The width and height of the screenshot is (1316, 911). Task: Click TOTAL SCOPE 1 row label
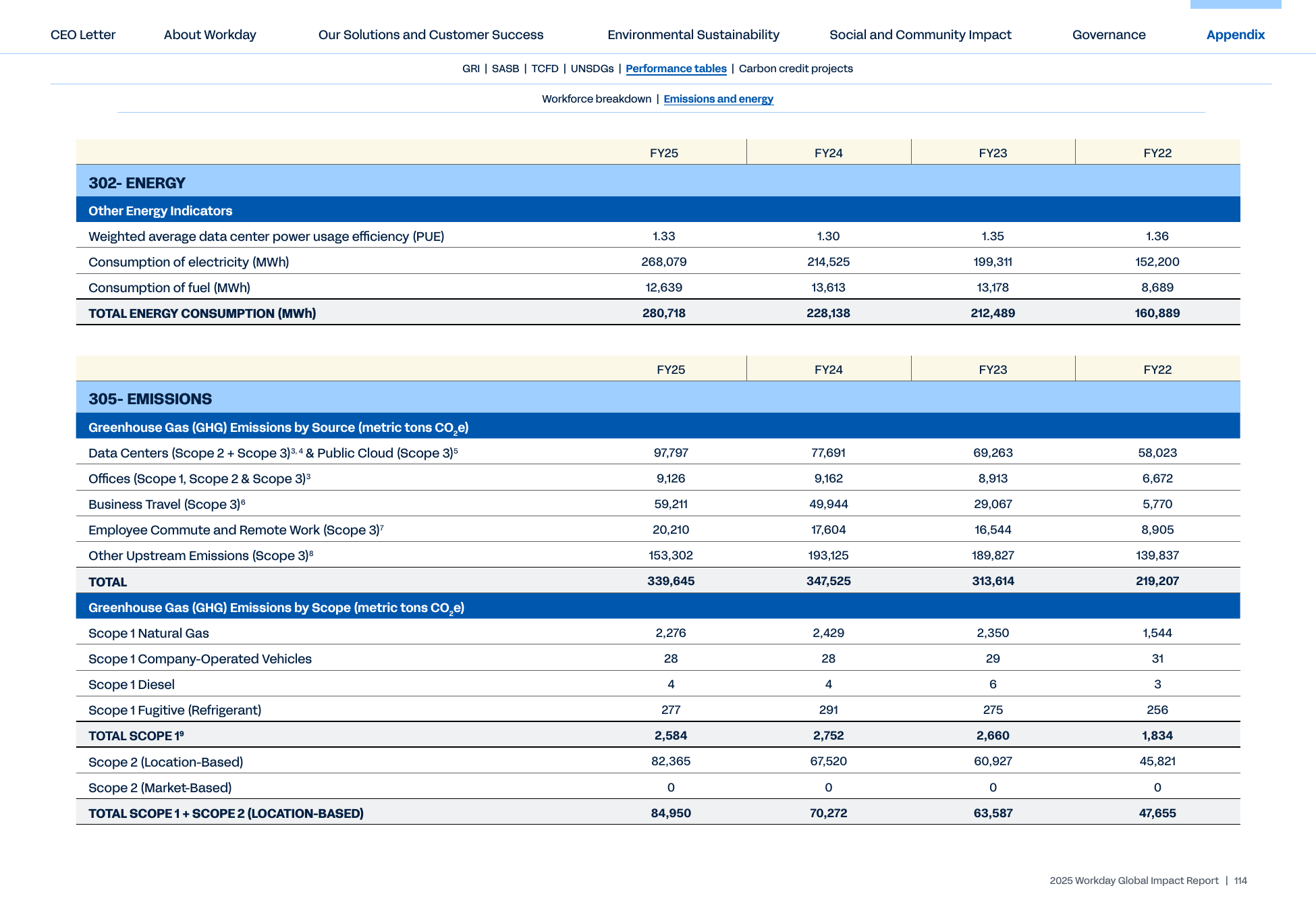click(136, 736)
